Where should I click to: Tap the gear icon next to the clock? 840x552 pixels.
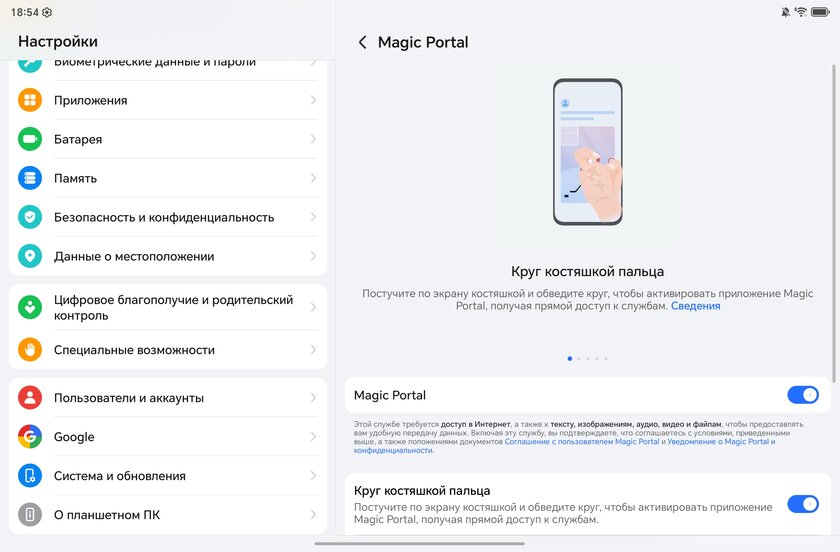click(47, 12)
